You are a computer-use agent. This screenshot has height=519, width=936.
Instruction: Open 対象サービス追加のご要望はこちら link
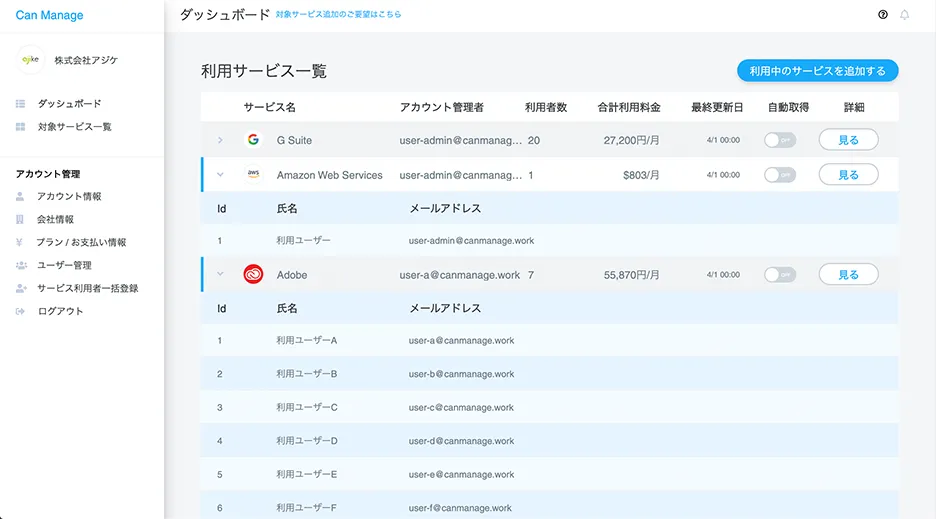click(x=338, y=14)
